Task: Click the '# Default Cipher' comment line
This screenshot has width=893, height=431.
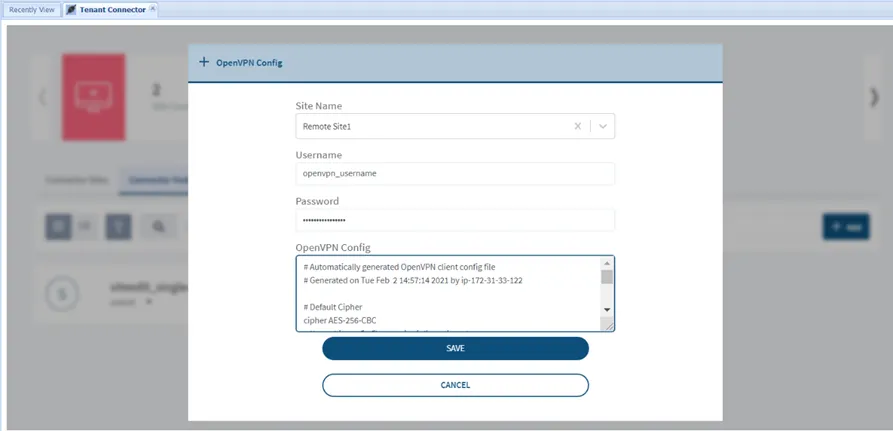Action: pos(333,307)
